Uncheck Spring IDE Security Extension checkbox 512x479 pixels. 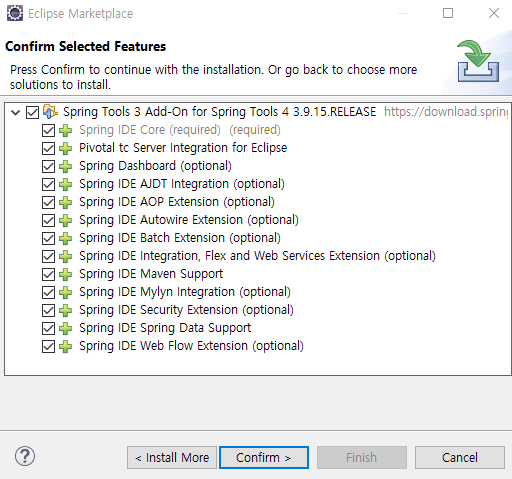[x=48, y=310]
